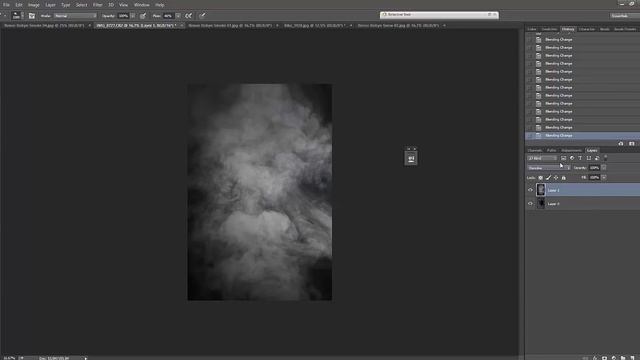
Task: Filter layers by smart objects icon
Action: pyautogui.click(x=597, y=158)
